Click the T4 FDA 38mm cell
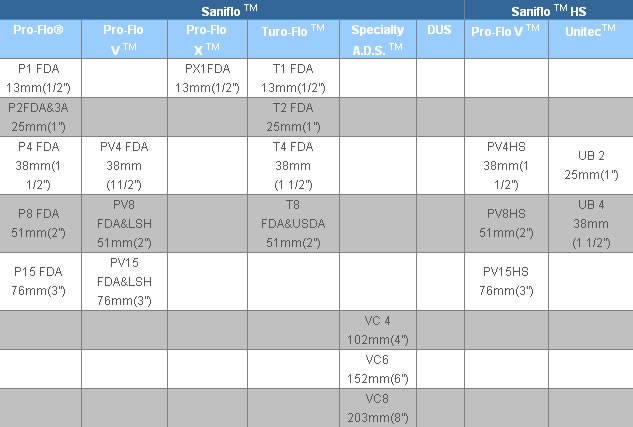Screen dimensions: 633x427 [x=293, y=165]
